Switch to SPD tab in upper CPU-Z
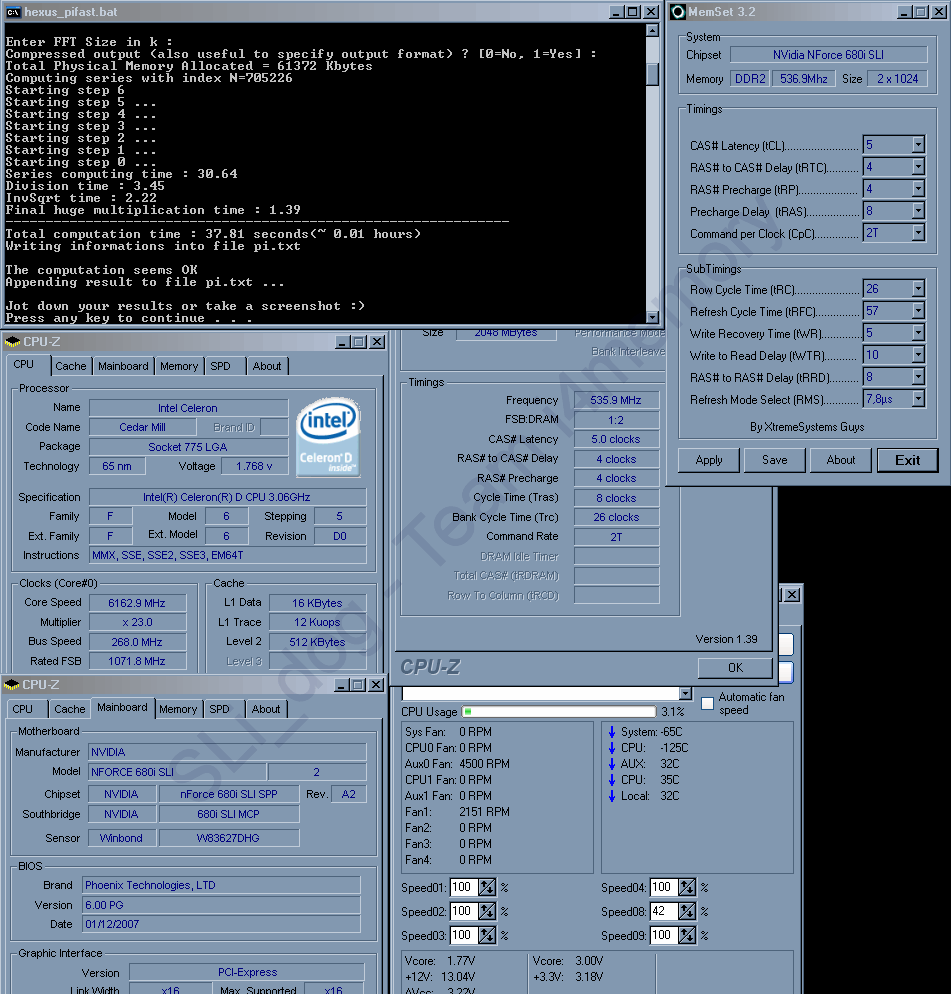951x994 pixels. click(x=221, y=366)
